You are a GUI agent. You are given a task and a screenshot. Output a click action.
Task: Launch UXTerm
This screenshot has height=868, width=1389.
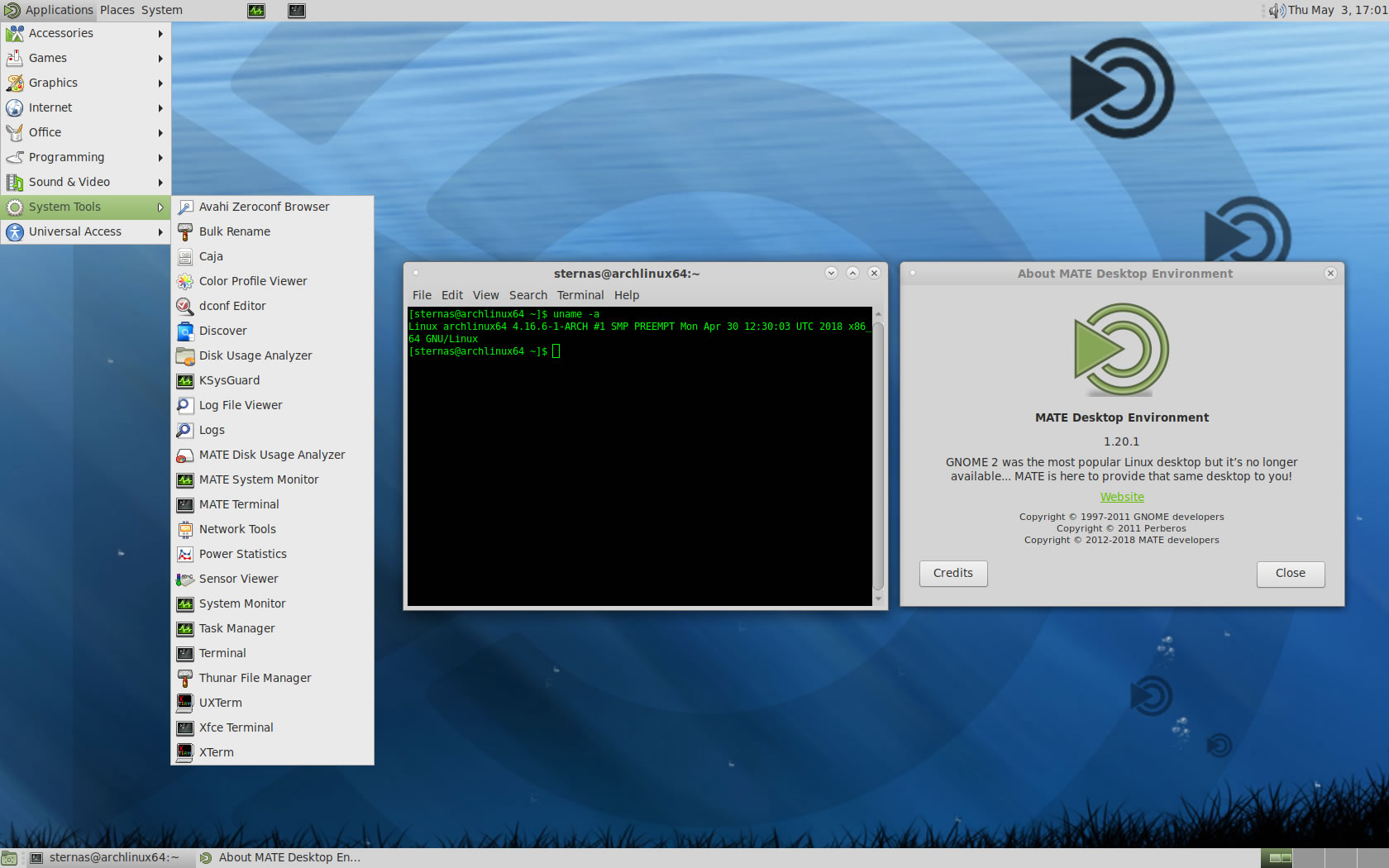[x=272, y=703]
